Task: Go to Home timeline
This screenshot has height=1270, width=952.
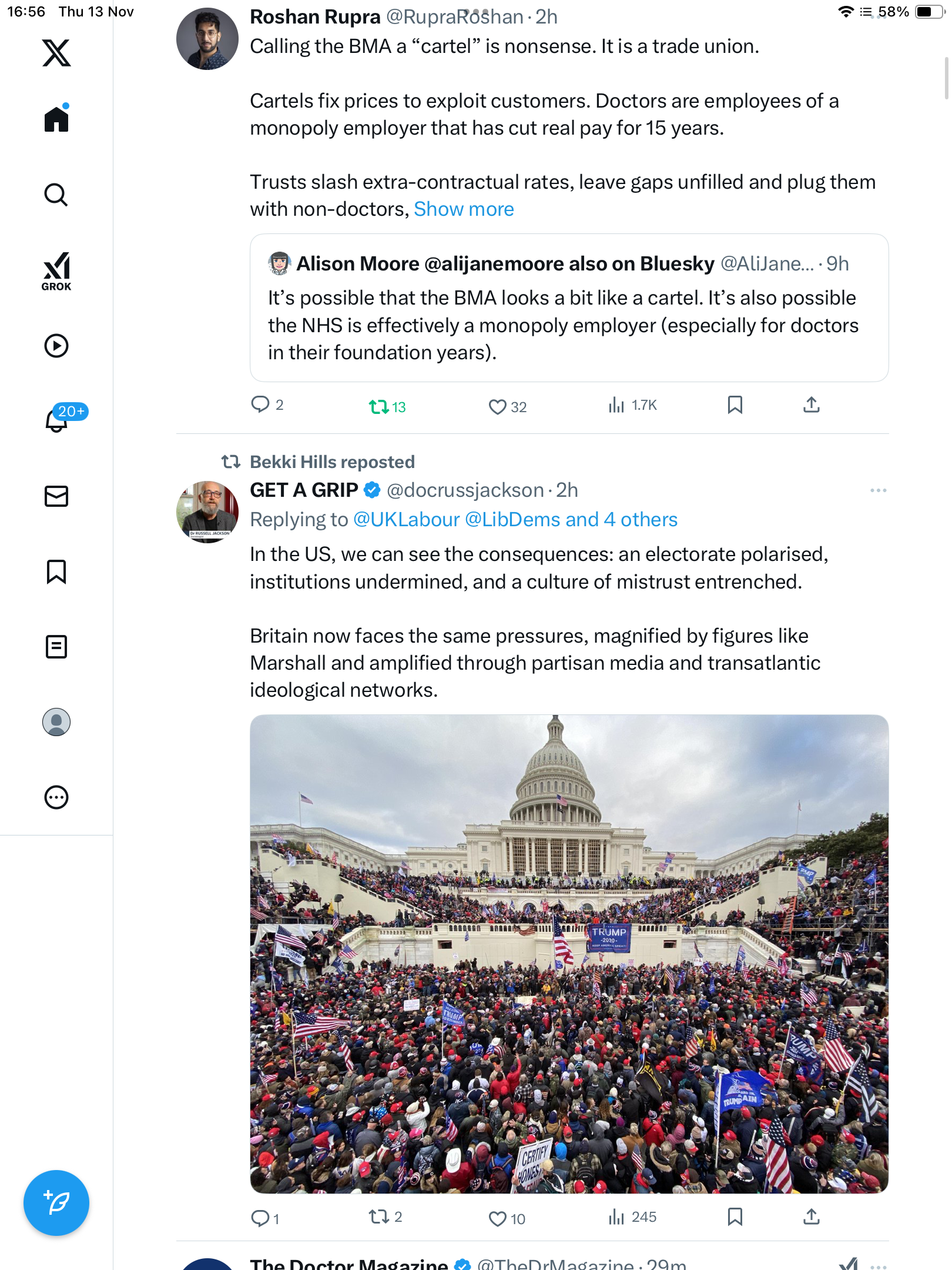Action: [56, 119]
